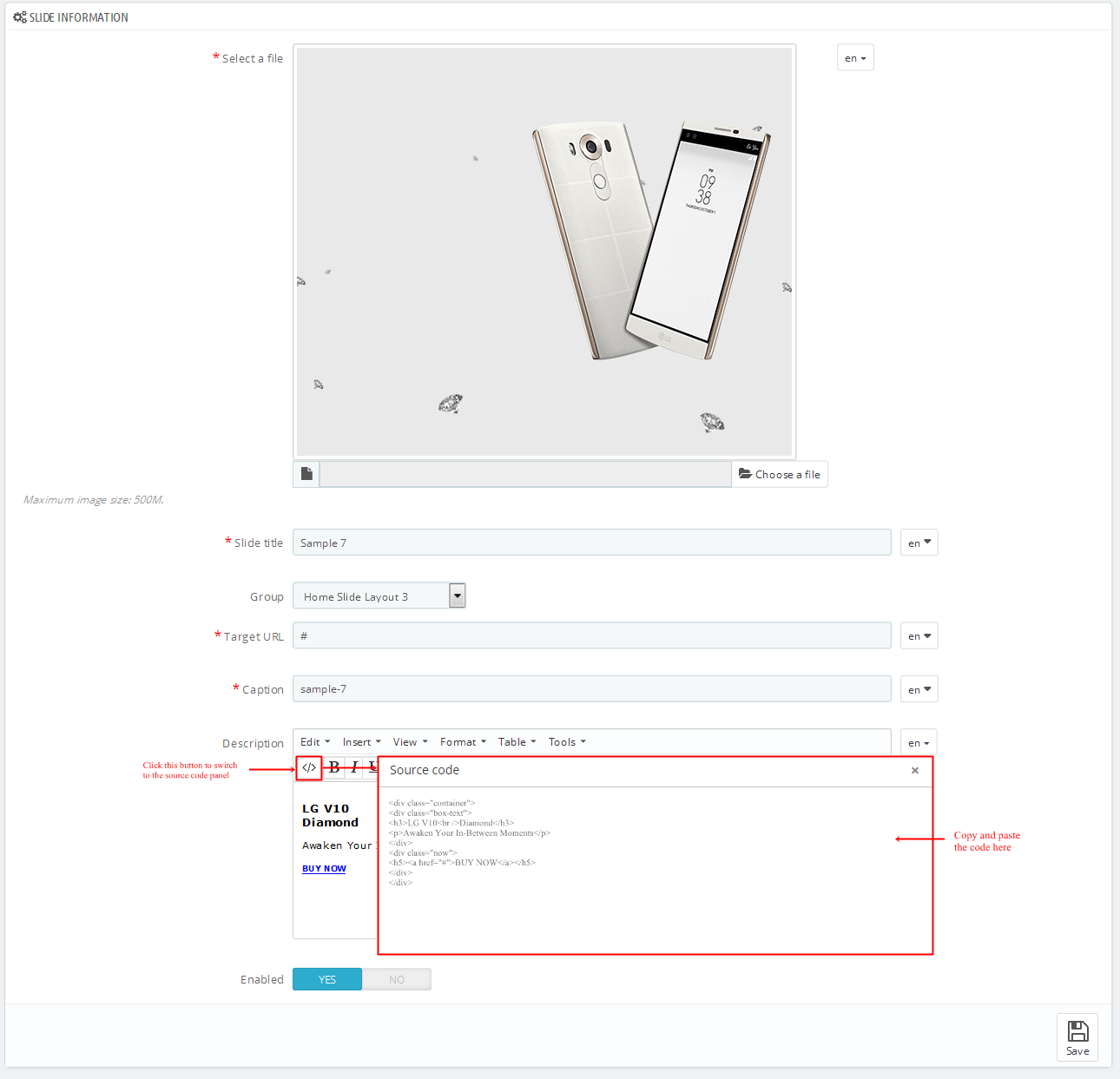Switch Enabled to YES
The width and height of the screenshot is (1120, 1079).
coord(327,979)
